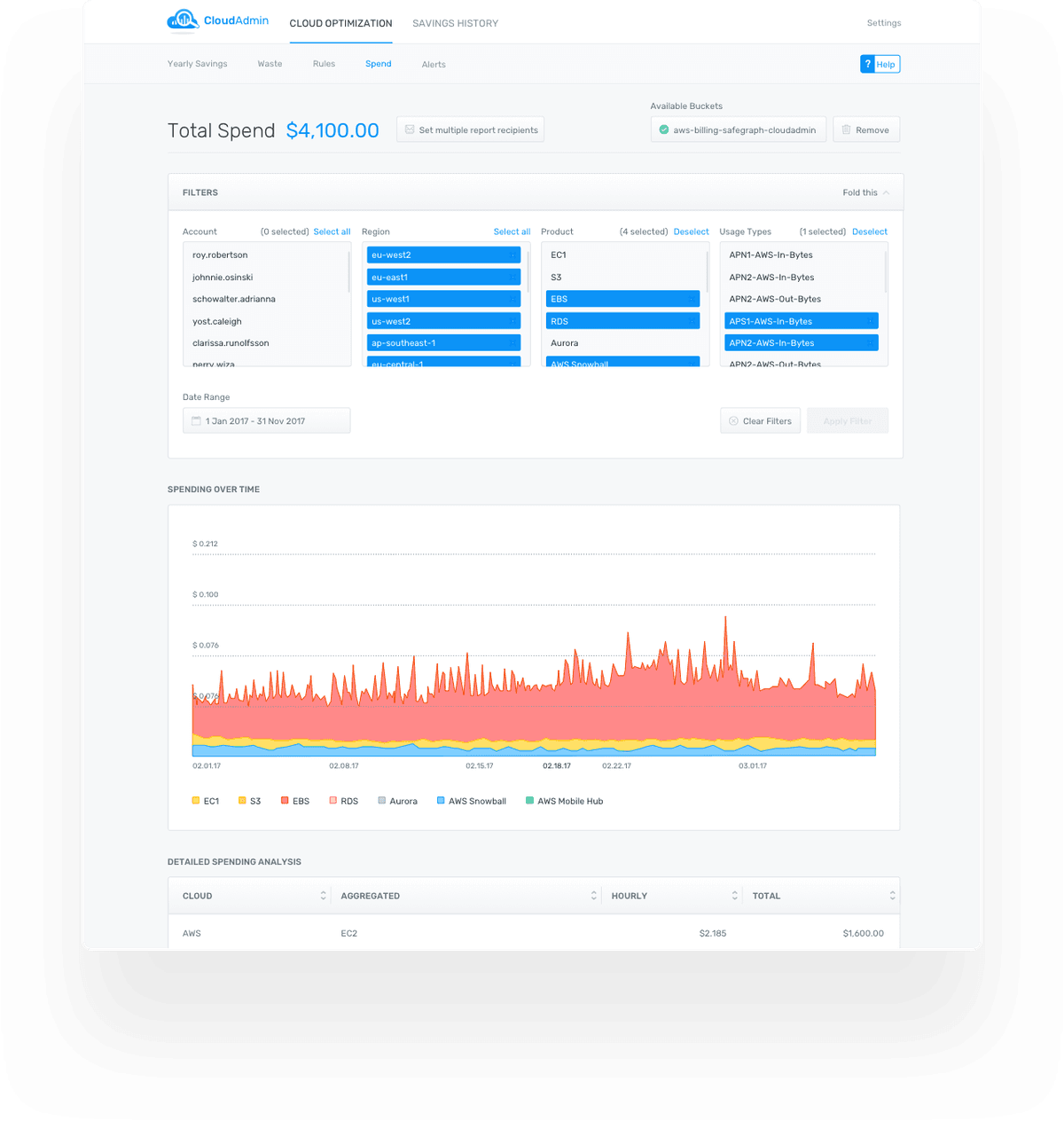Click the RDS pink legend color swatch
Image resolution: width=1064 pixels, height=1121 pixels.
click(x=333, y=800)
